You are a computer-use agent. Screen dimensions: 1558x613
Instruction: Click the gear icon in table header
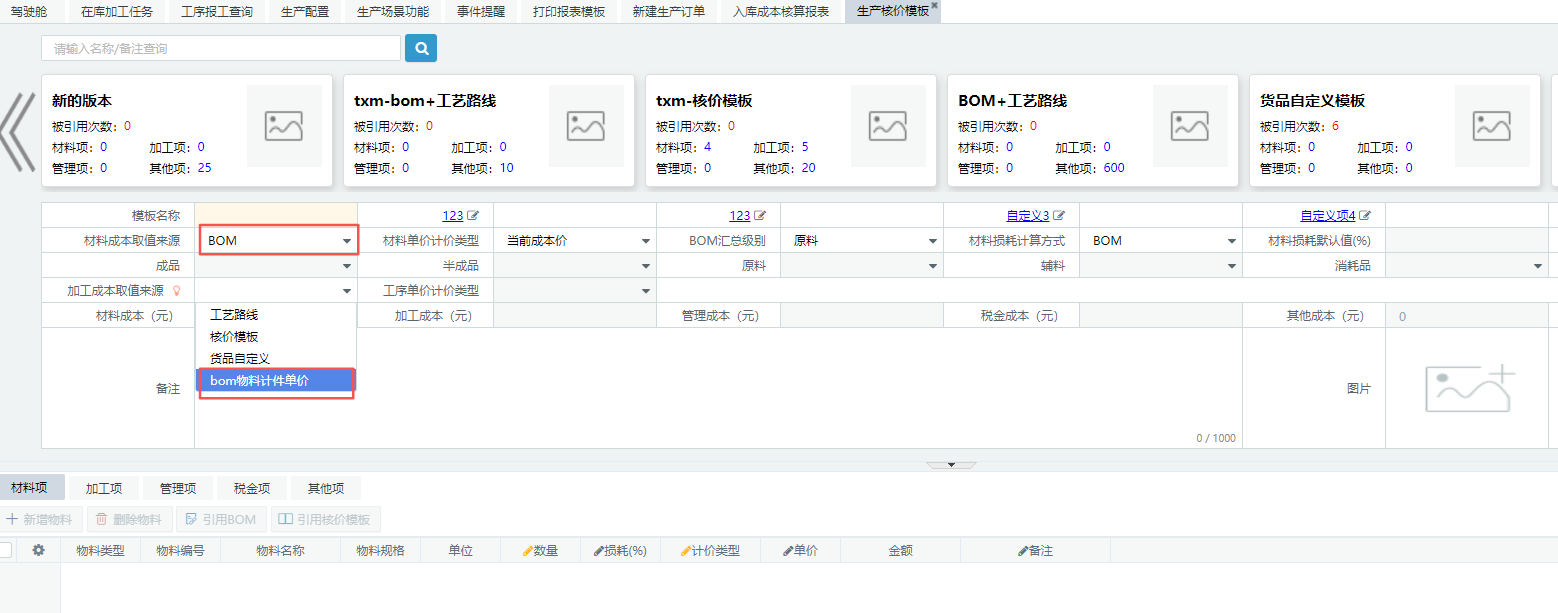(39, 550)
